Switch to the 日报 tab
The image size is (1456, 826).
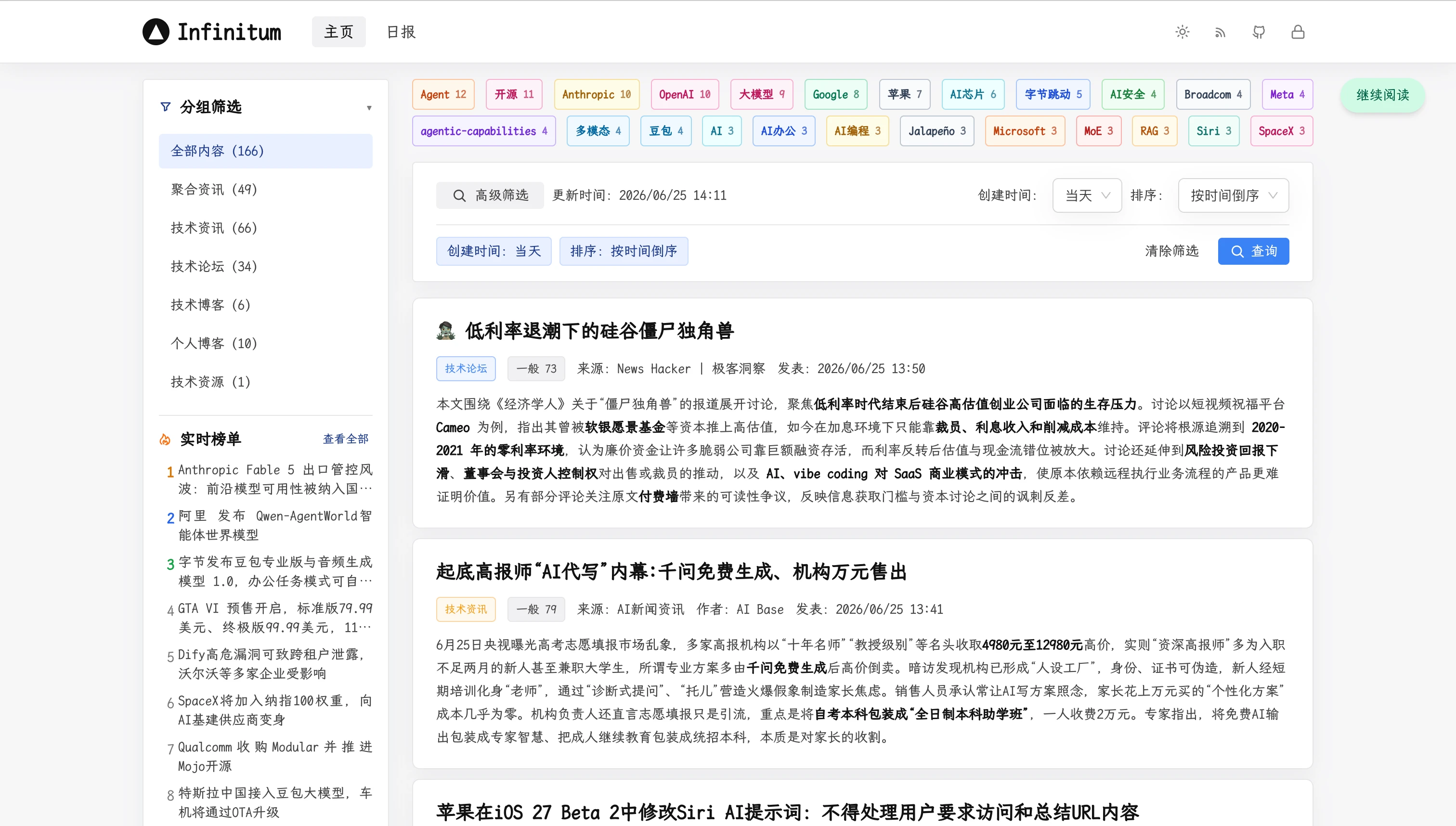(x=401, y=32)
